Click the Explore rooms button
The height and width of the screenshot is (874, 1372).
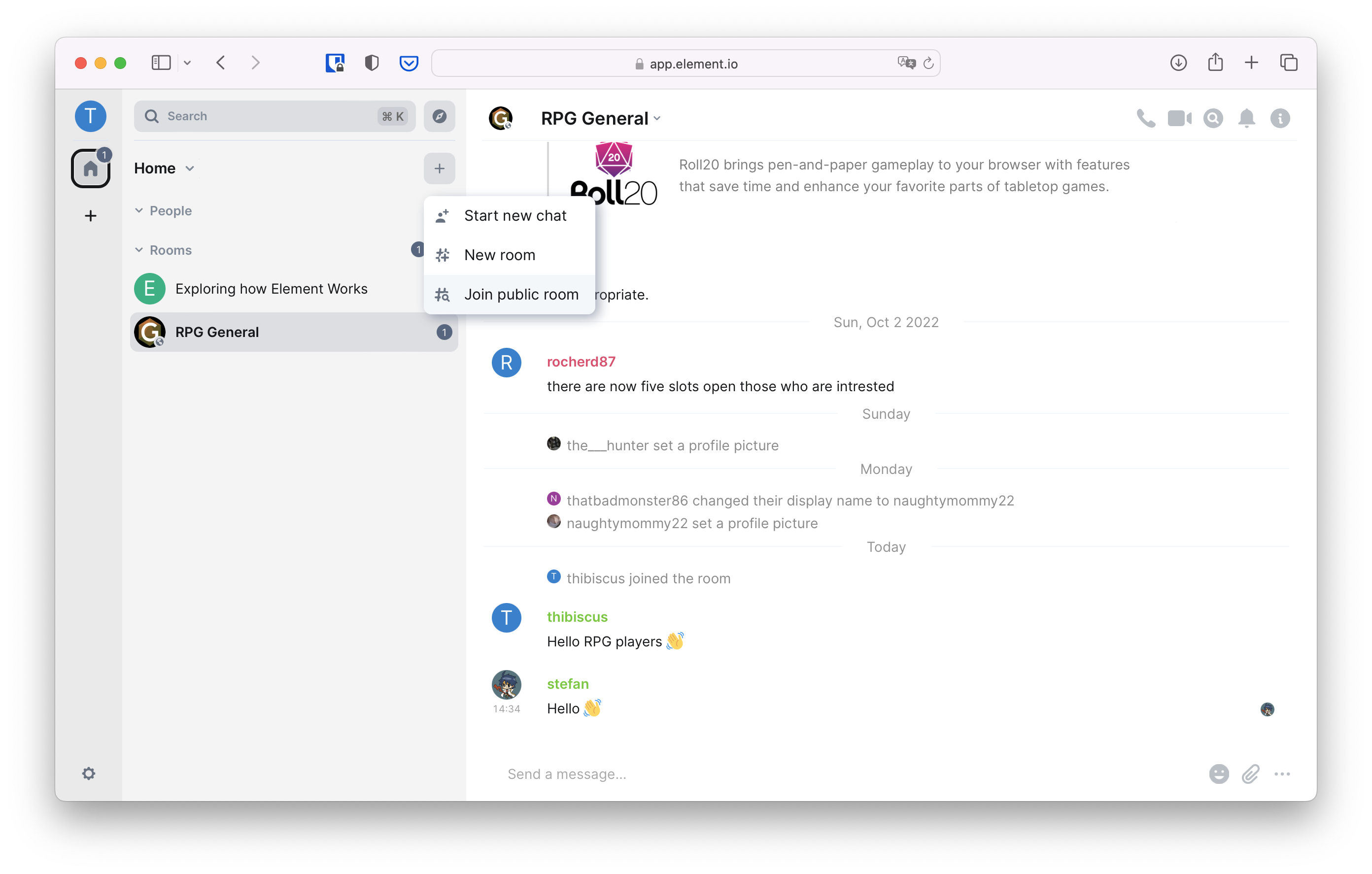click(439, 116)
